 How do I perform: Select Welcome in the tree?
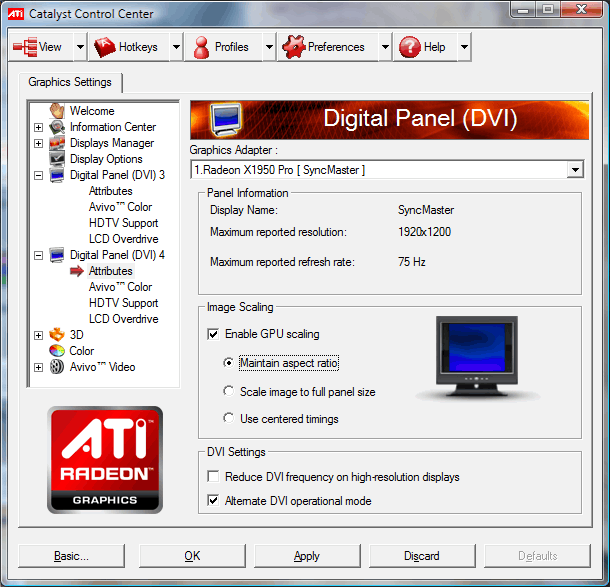point(92,111)
